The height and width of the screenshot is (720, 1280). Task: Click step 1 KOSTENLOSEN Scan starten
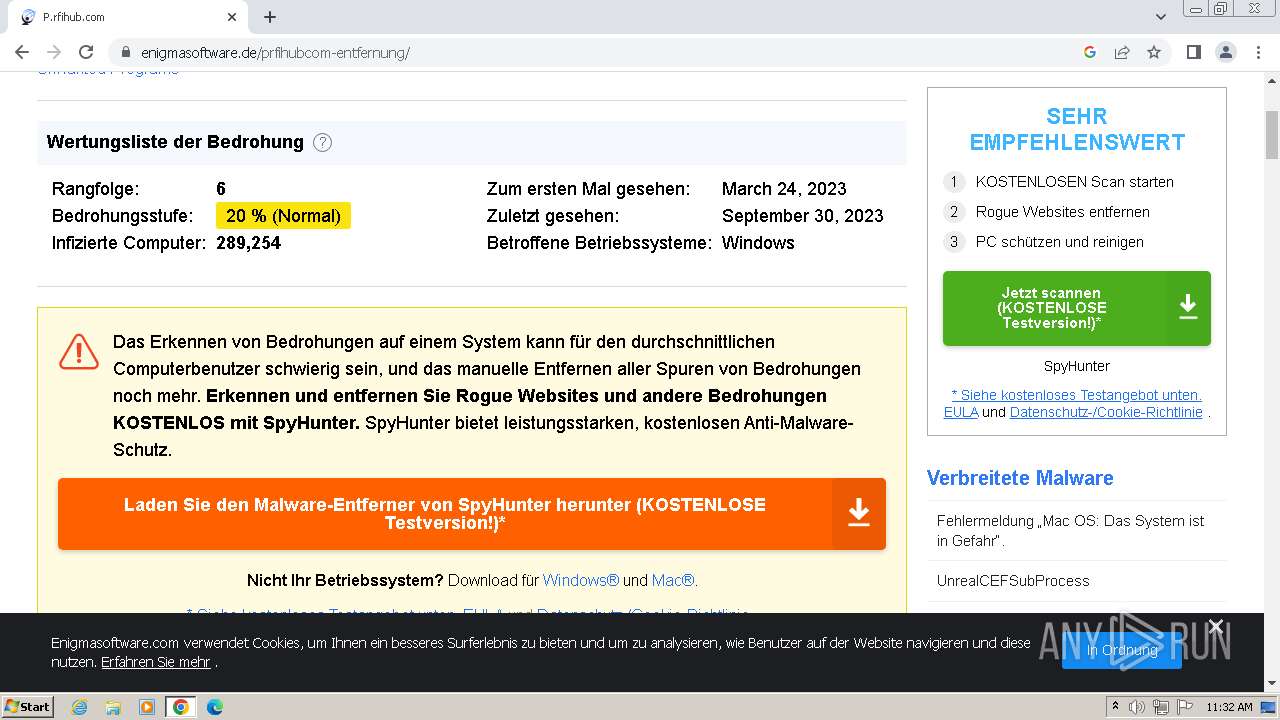[x=1075, y=182]
